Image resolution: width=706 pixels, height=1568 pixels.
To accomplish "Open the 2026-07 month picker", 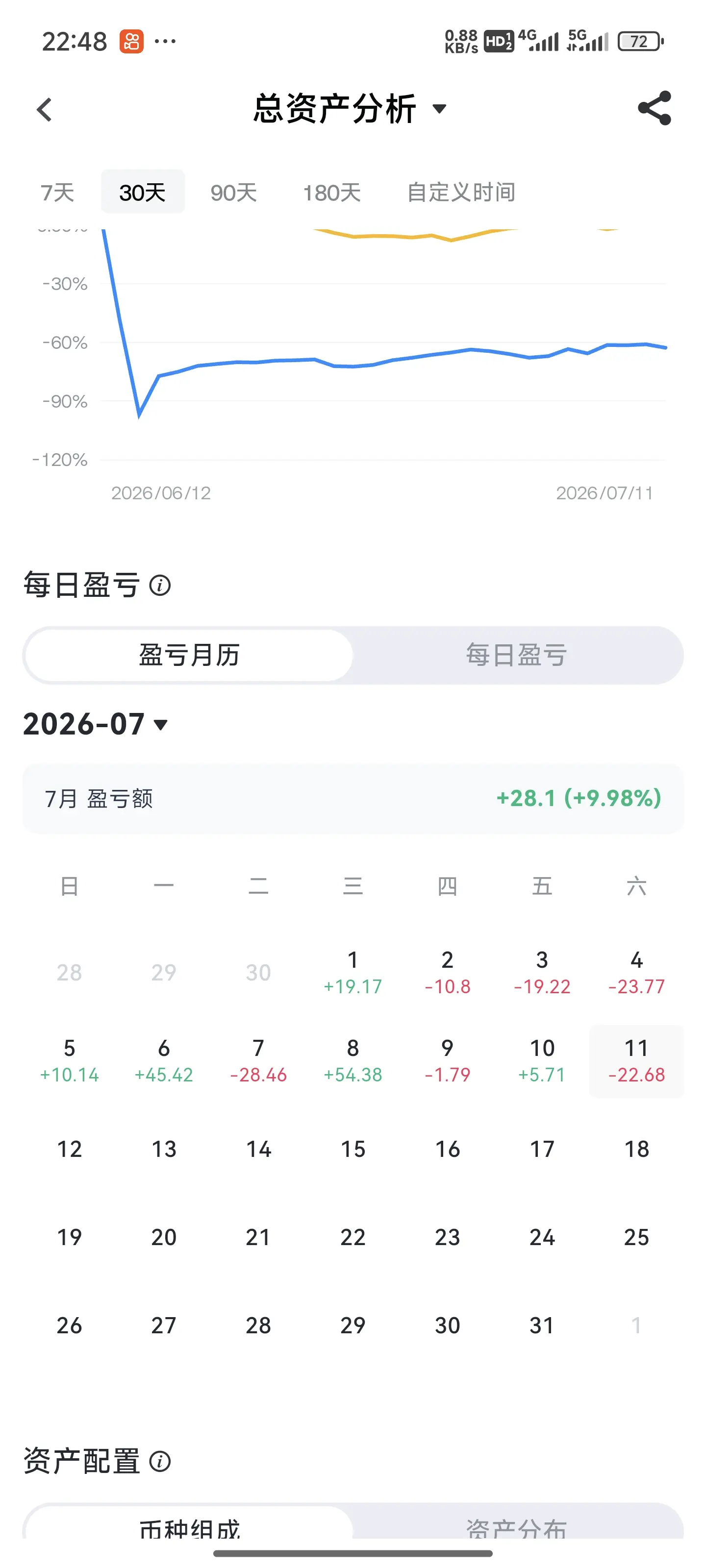I will pos(95,724).
